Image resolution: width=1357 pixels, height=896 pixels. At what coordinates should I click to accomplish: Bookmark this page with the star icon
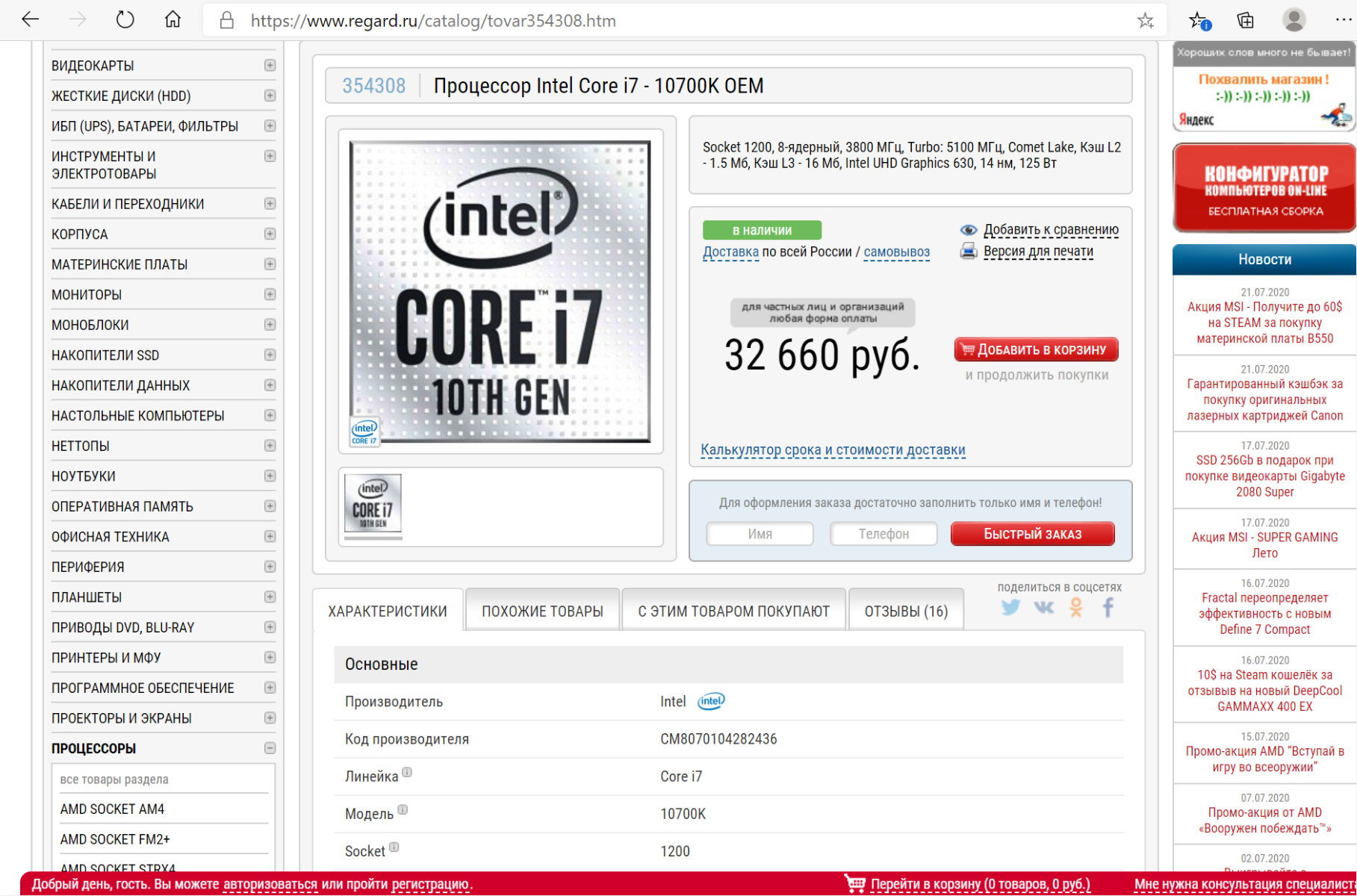pyautogui.click(x=1146, y=21)
